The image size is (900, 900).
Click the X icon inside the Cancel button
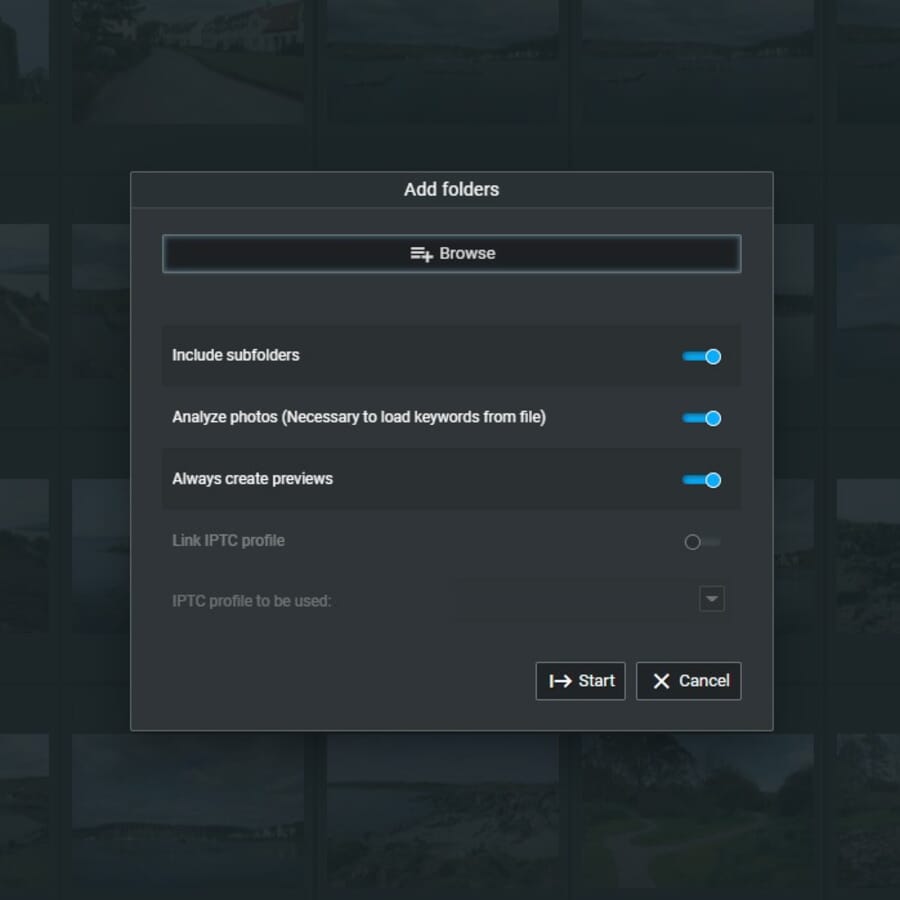pyautogui.click(x=661, y=681)
